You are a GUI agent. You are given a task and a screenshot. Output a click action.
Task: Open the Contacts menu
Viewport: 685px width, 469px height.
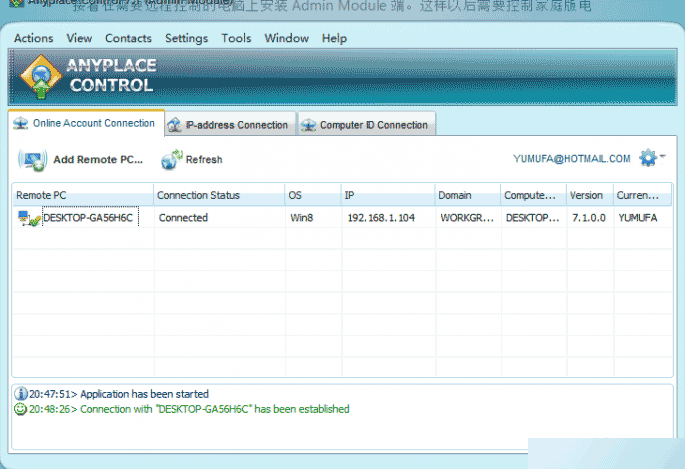[x=128, y=38]
